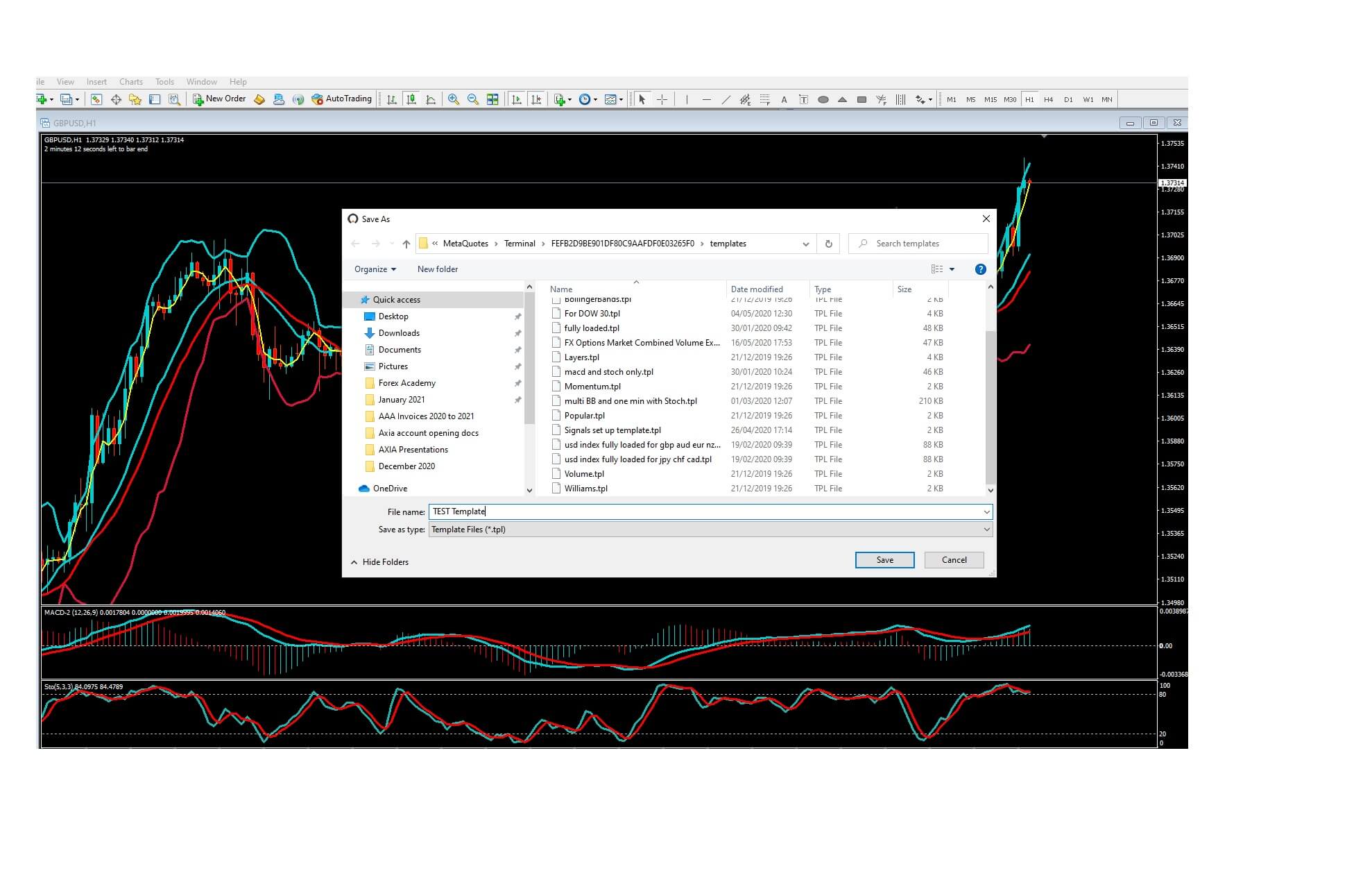The height and width of the screenshot is (880, 1372).
Task: Select the Fibonacci retracement tool
Action: click(764, 99)
